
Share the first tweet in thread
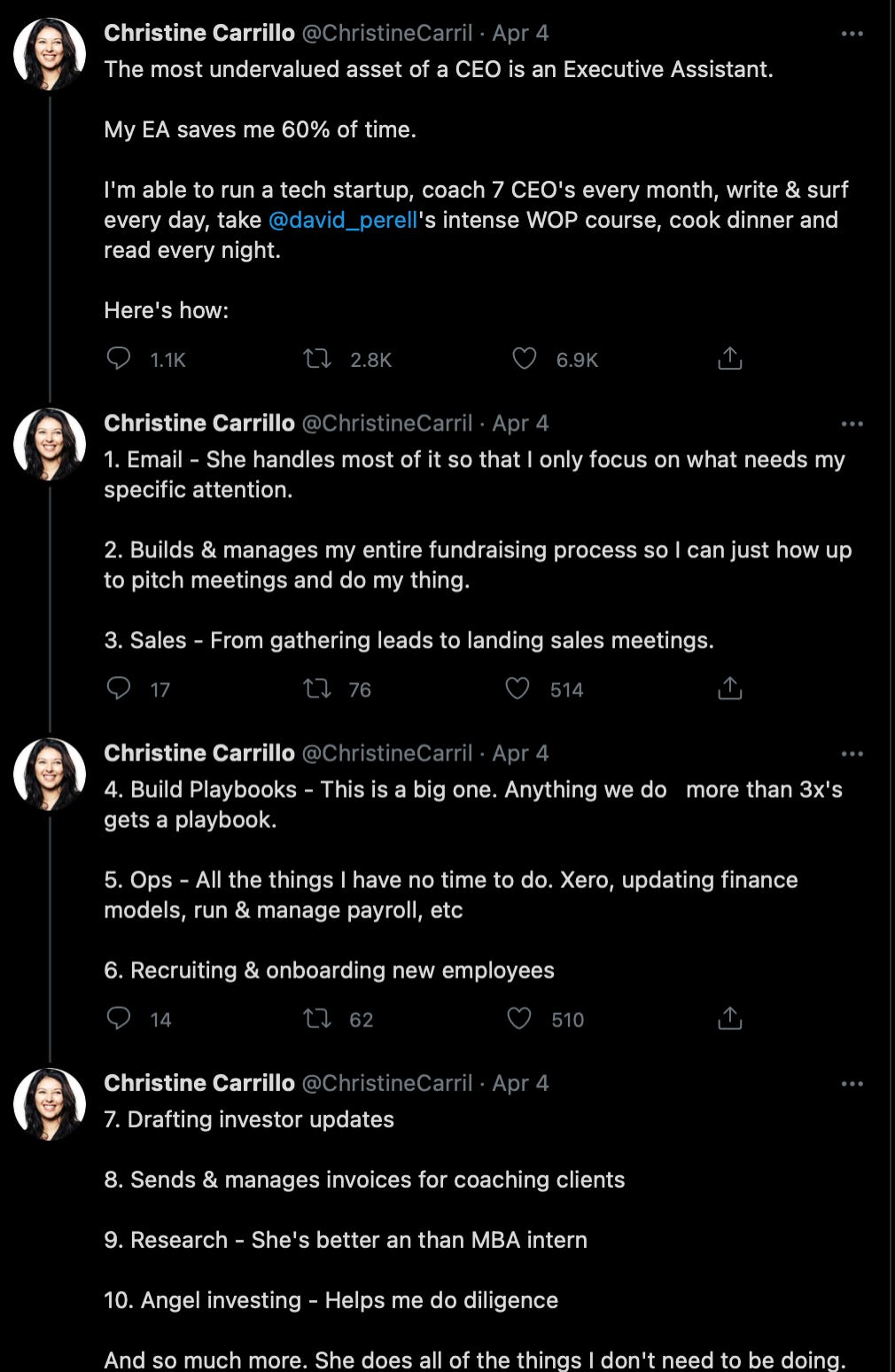(729, 359)
